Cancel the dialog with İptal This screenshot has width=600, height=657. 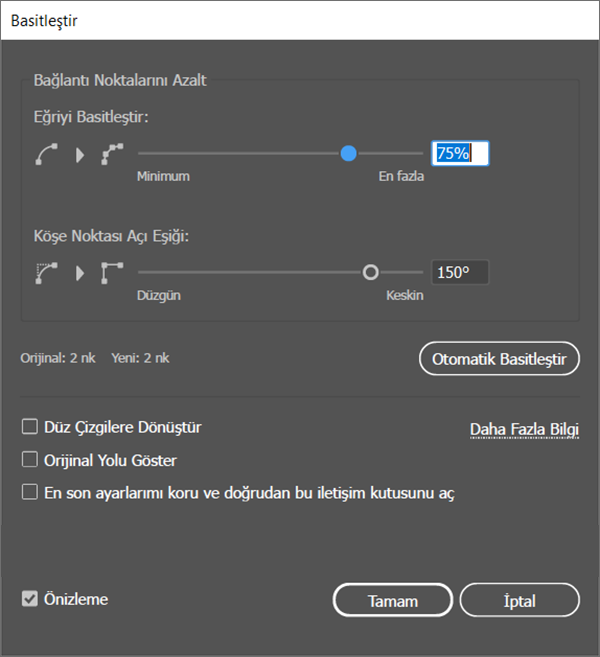pyautogui.click(x=520, y=601)
